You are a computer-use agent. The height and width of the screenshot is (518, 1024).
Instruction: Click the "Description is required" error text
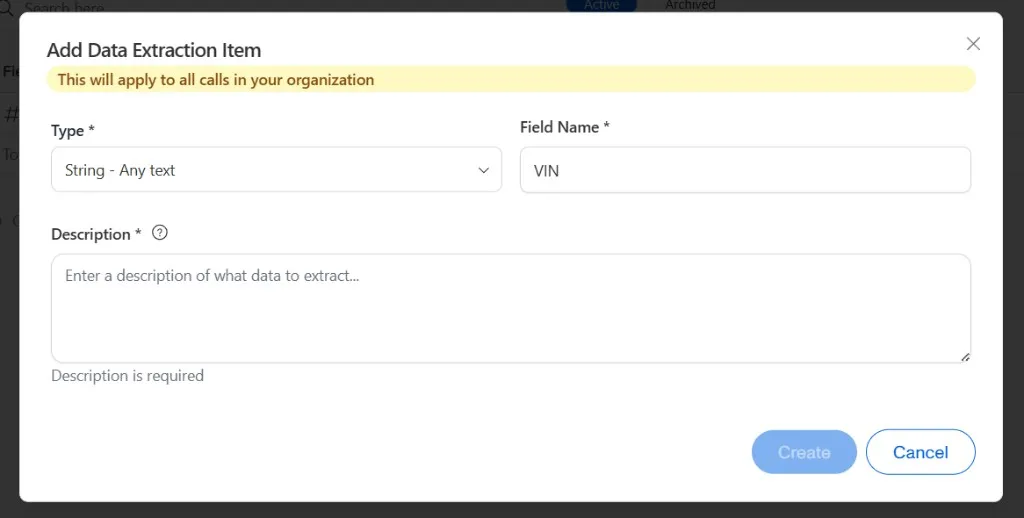pos(127,376)
